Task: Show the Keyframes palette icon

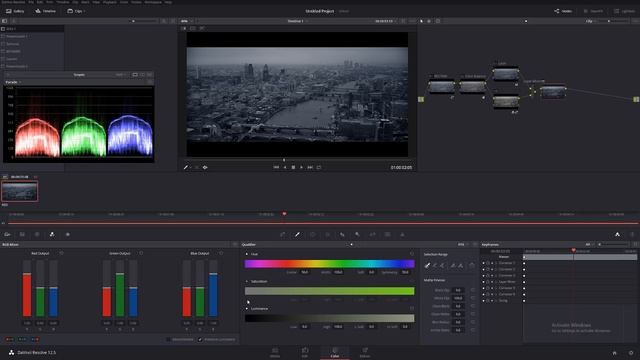Action: pos(617,234)
